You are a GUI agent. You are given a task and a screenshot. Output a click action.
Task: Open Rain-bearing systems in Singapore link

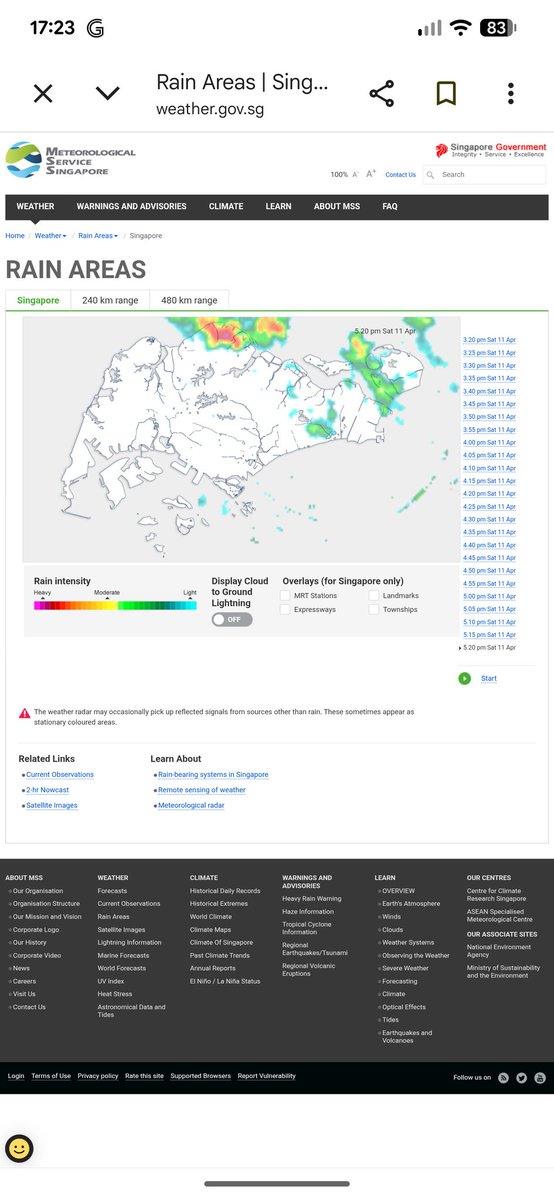[x=213, y=775]
